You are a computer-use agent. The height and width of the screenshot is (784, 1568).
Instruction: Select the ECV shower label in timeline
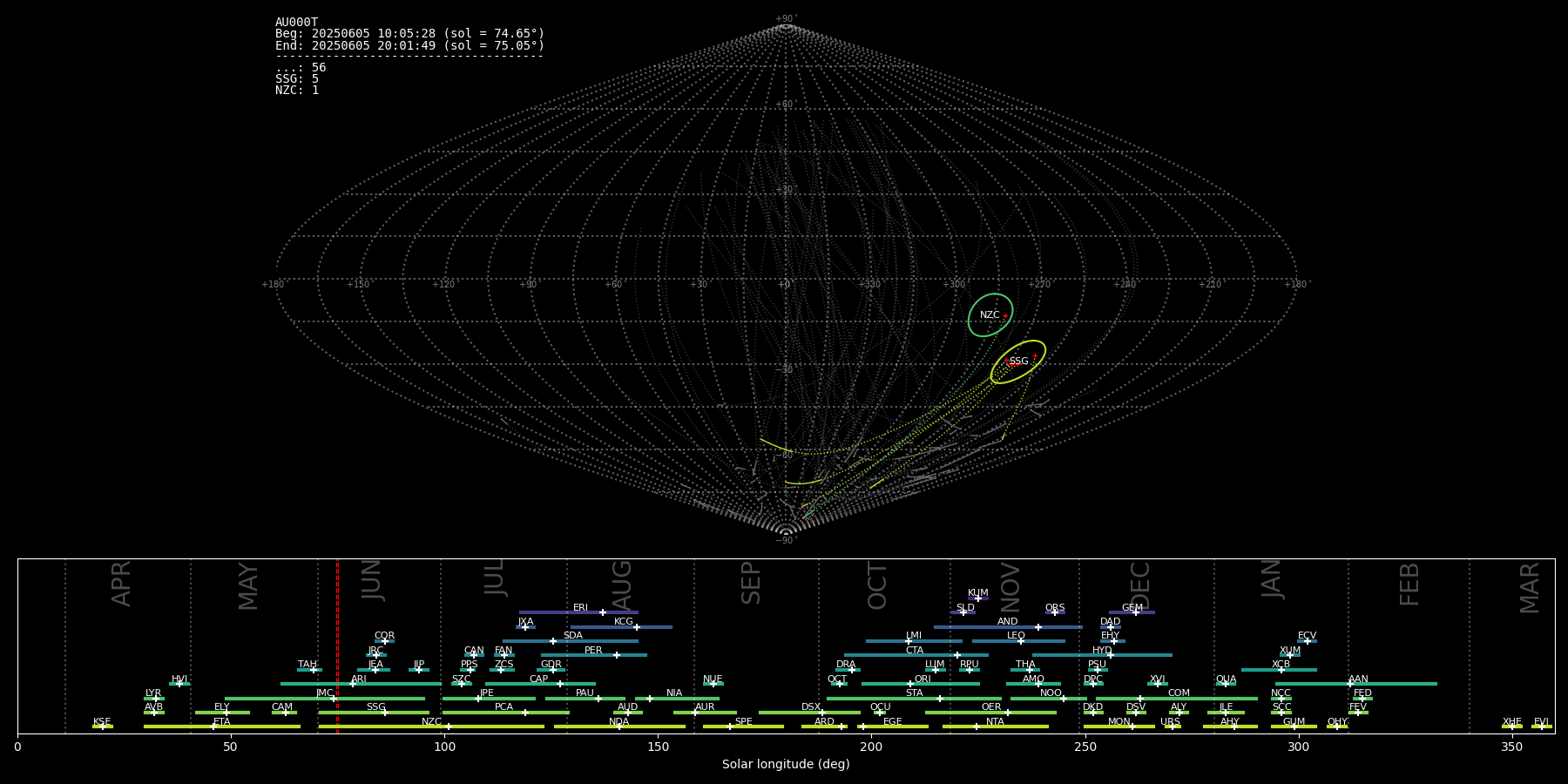(x=1307, y=636)
